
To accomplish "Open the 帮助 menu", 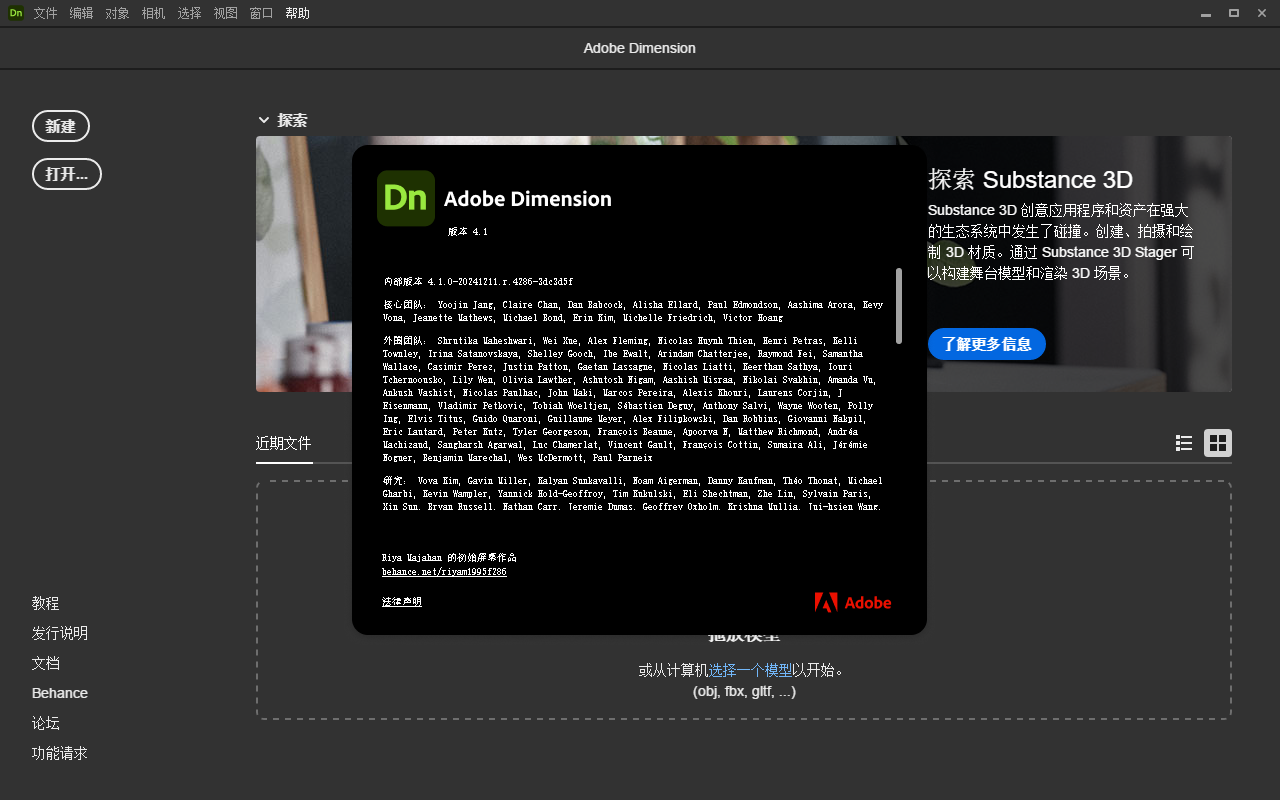I will [297, 13].
